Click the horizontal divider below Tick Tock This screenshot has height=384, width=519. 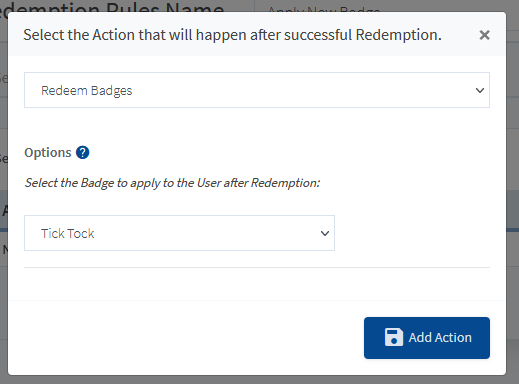257,267
